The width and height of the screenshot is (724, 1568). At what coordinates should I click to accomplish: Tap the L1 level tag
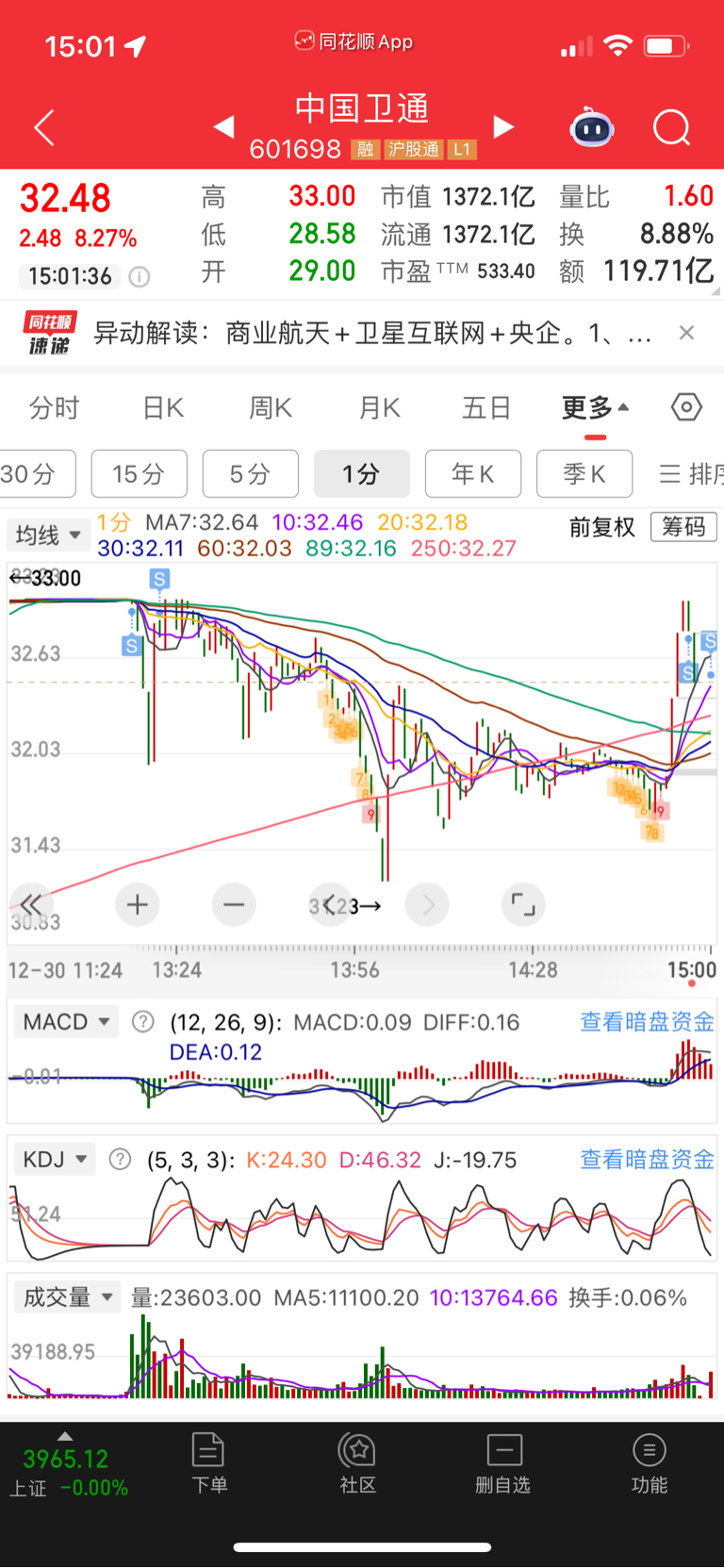(x=462, y=150)
